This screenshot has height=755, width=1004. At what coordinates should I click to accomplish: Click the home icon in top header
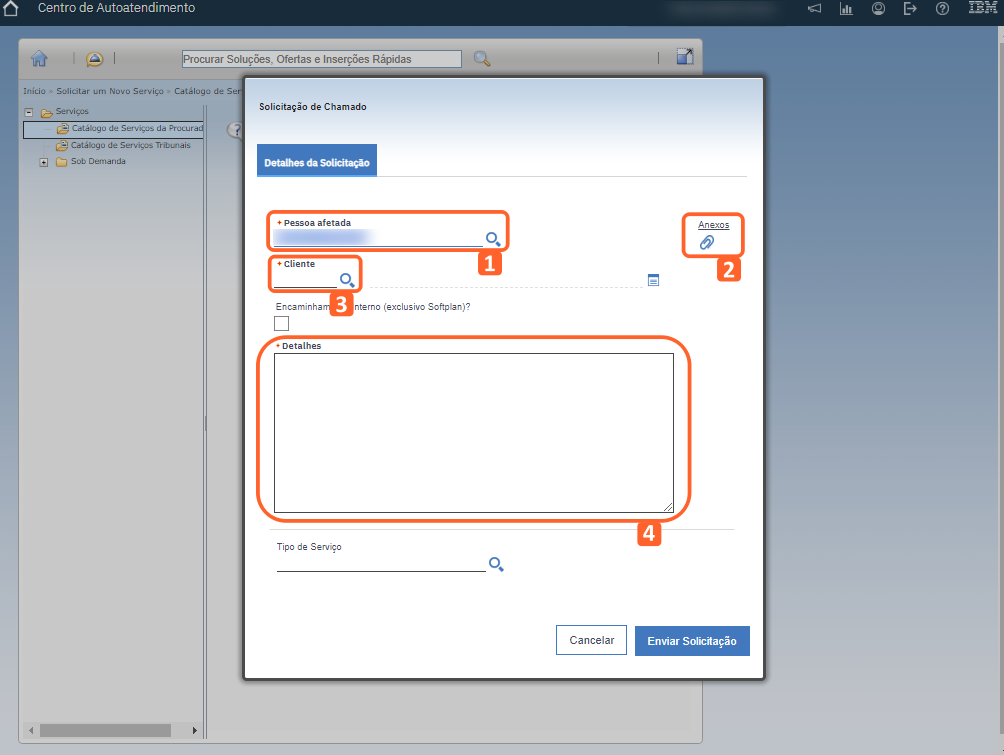click(x=12, y=8)
